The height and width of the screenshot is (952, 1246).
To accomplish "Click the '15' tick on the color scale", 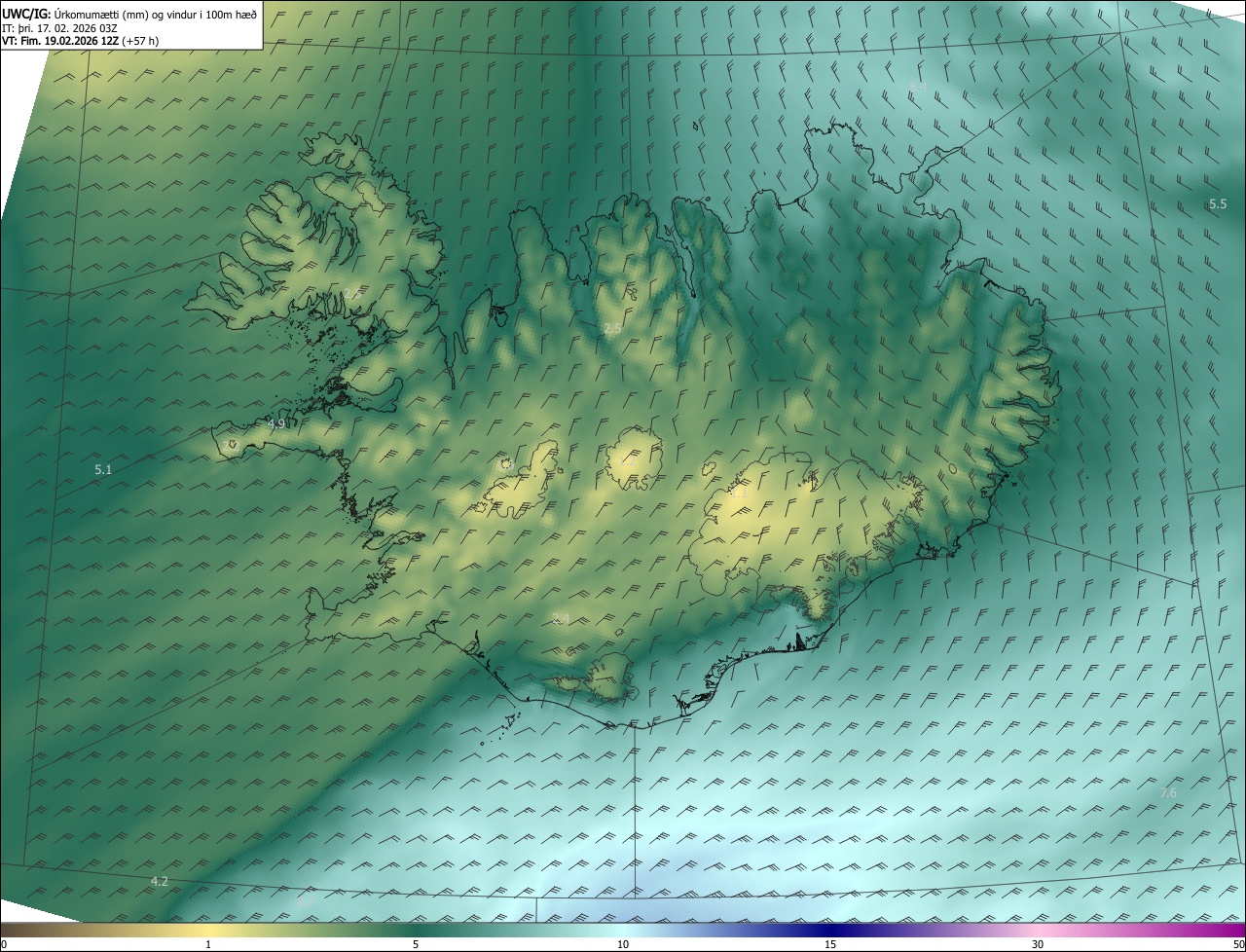I will tap(830, 944).
